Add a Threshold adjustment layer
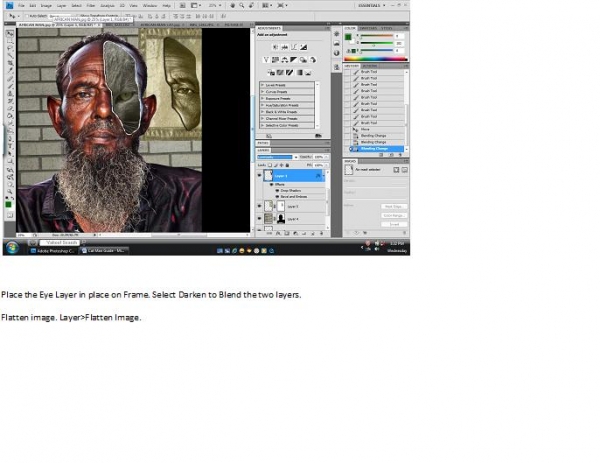Screen dimensions: 600x463 click(290, 72)
